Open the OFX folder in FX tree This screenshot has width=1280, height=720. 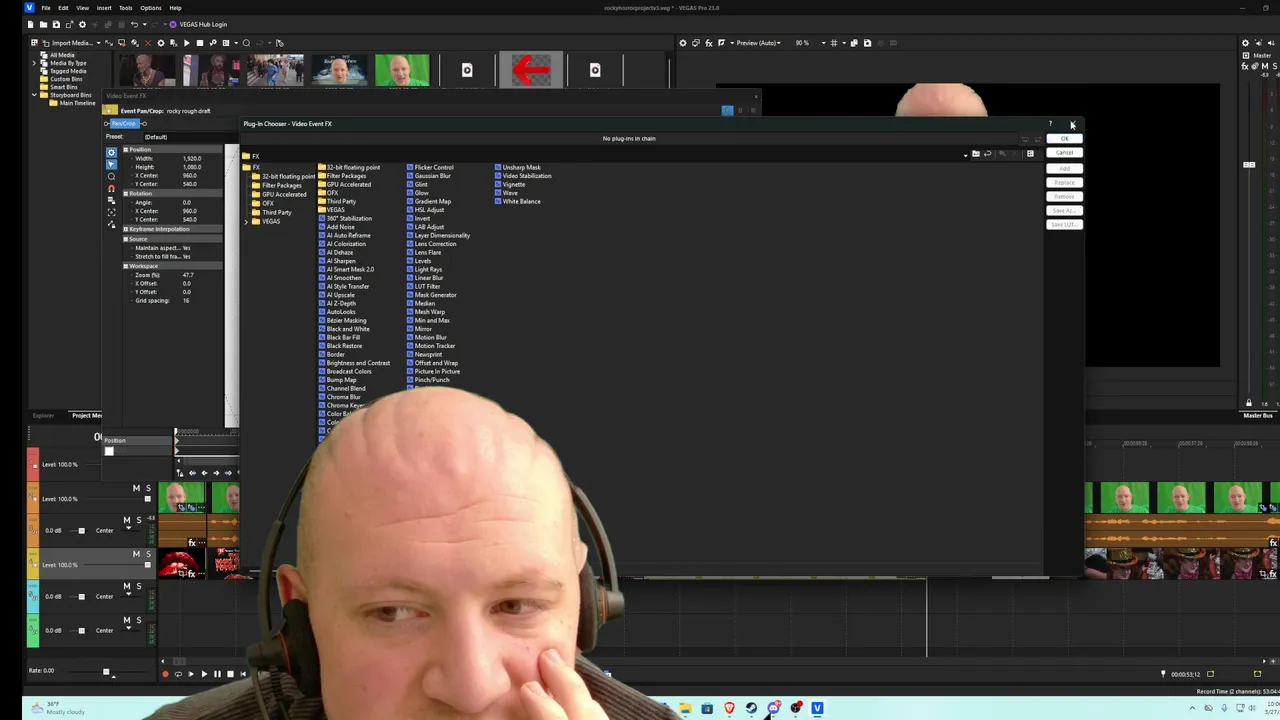(x=264, y=203)
